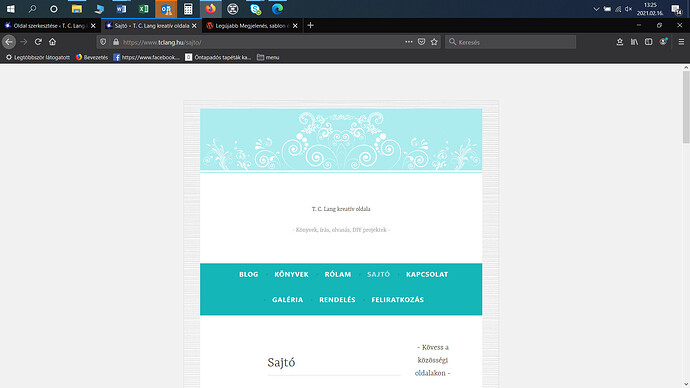Show hidden system tray icons
Image resolution: width=690 pixels, height=388 pixels.
(596, 9)
